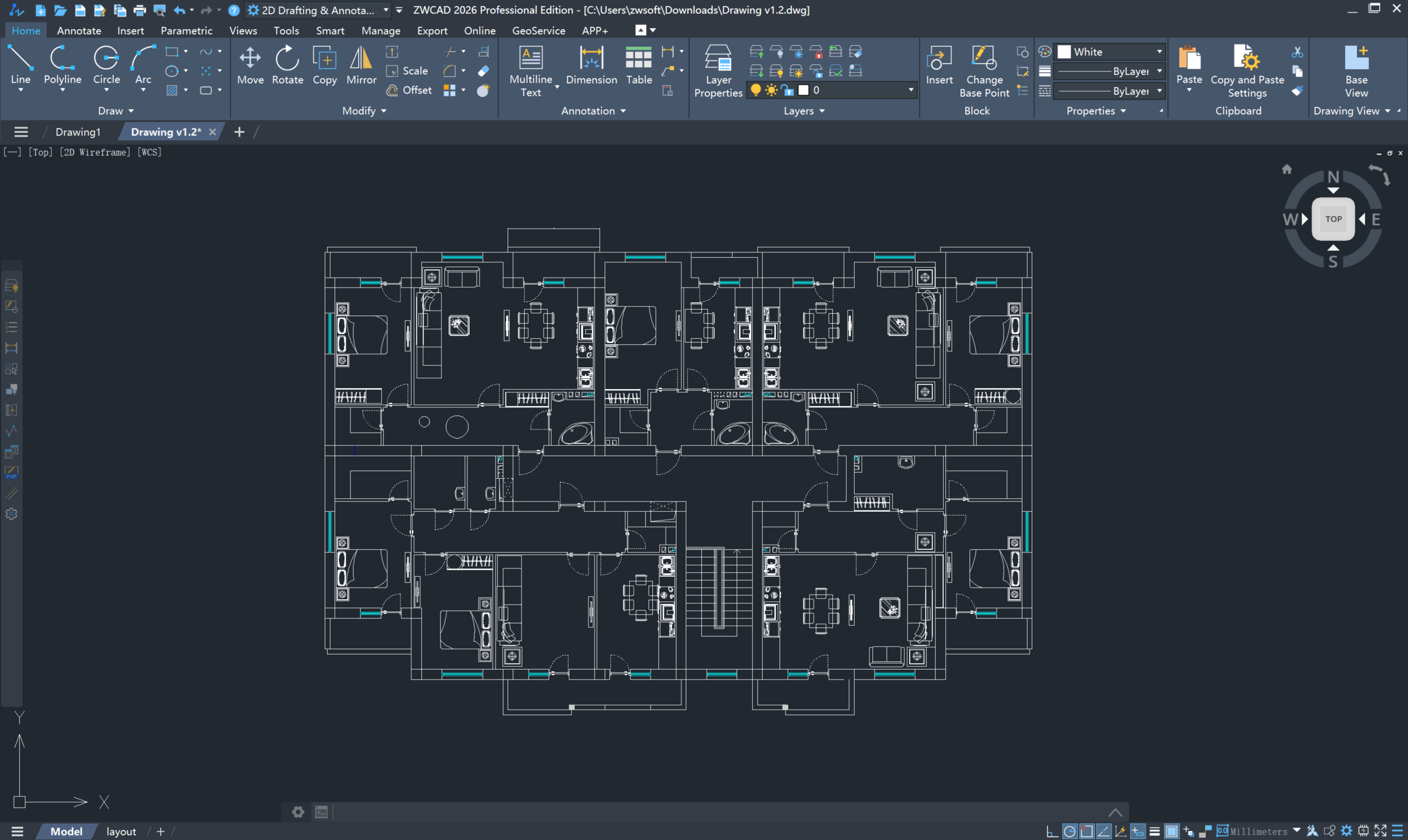Open the layer 0 dropdown list
Screen dimensions: 1408x840
point(831,90)
